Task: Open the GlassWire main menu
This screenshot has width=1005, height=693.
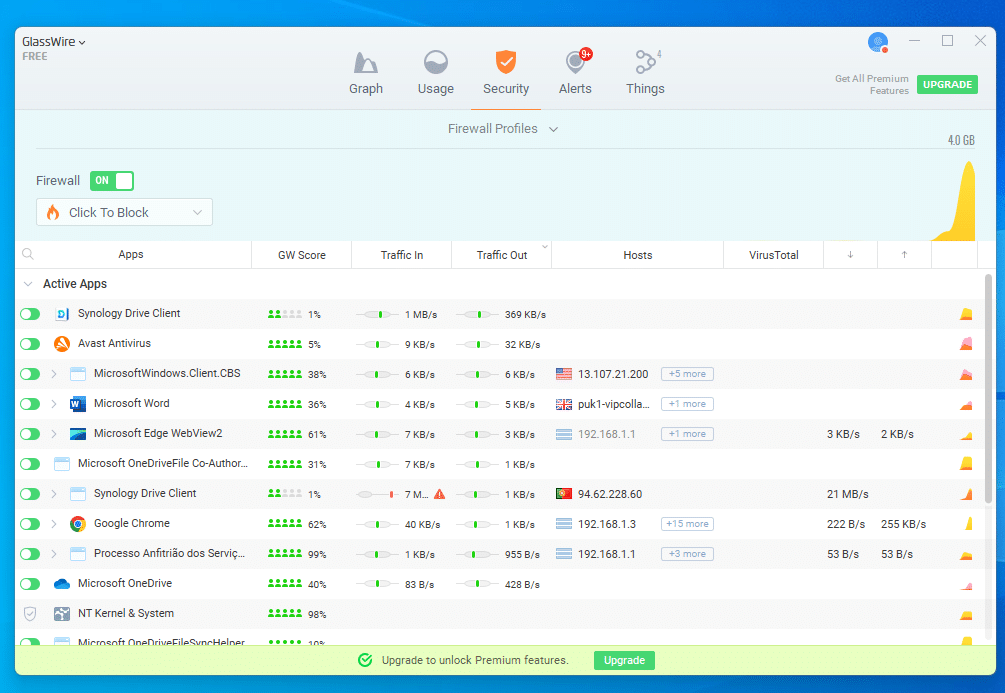Action: tap(54, 42)
